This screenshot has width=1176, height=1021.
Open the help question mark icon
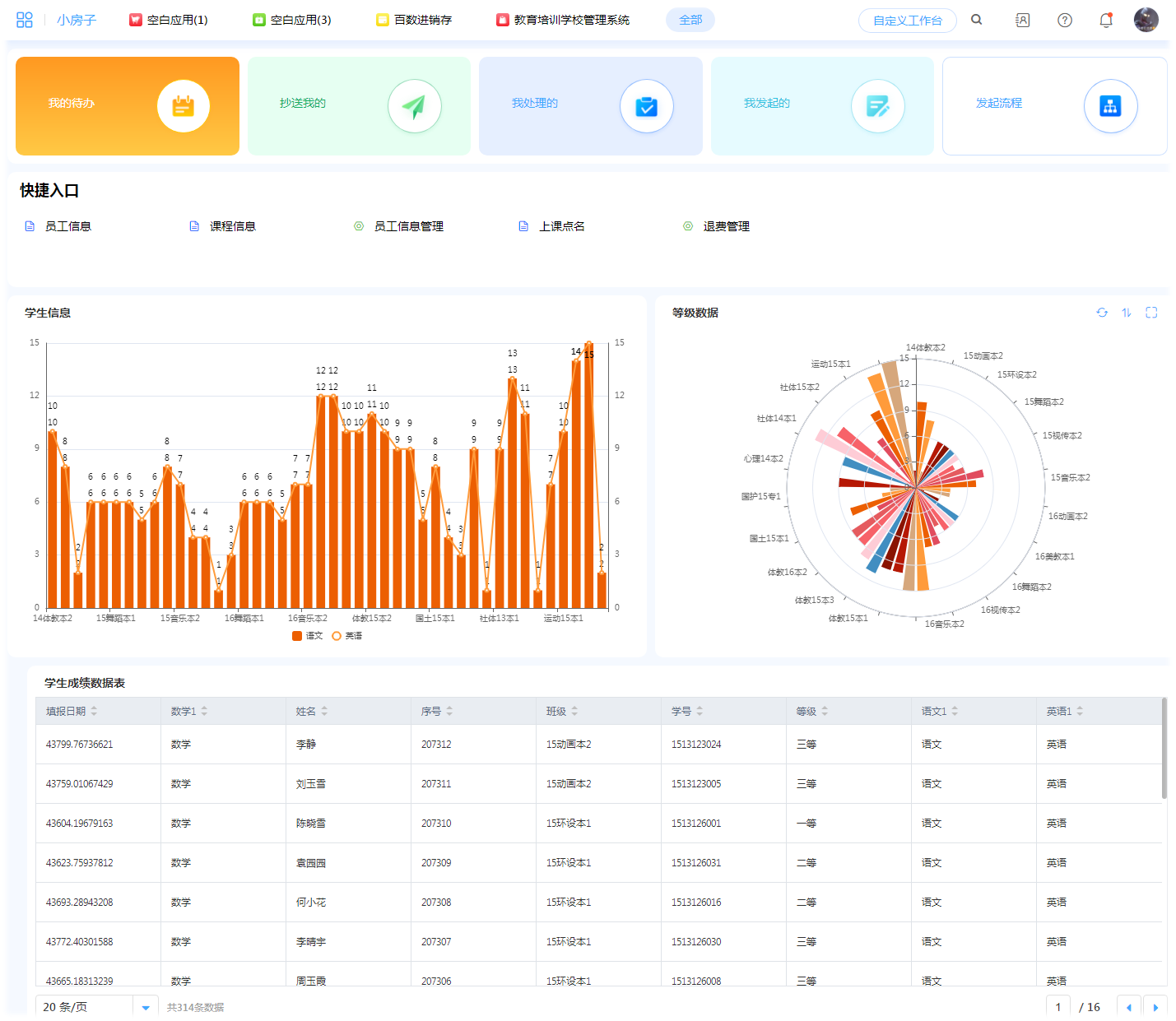click(x=1065, y=21)
